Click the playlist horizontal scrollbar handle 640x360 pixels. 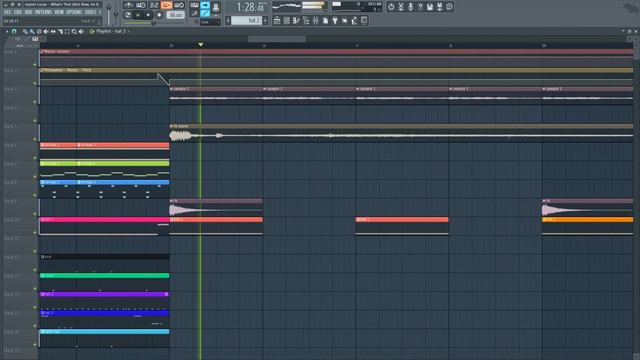click(x=276, y=39)
